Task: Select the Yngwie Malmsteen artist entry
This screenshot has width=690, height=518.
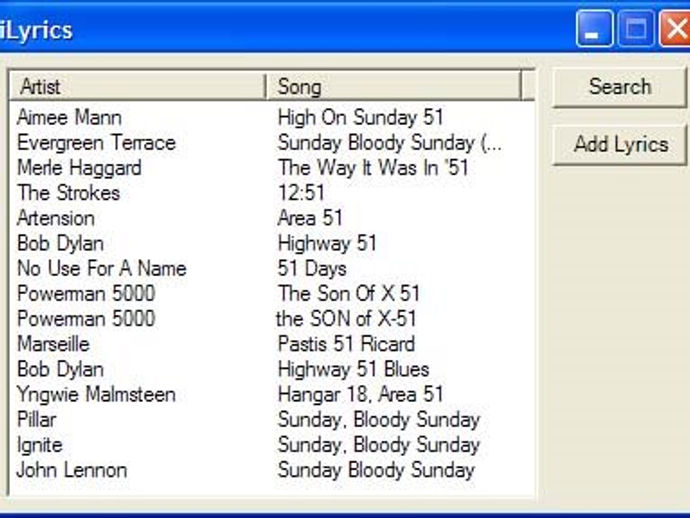Action: (x=96, y=395)
